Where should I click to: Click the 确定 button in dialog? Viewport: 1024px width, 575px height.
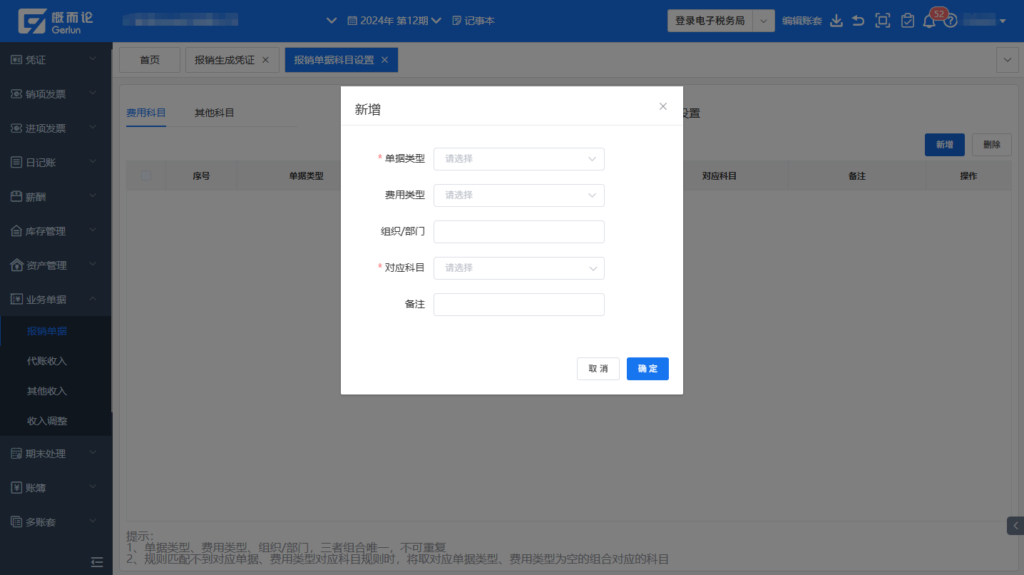pyautogui.click(x=647, y=369)
